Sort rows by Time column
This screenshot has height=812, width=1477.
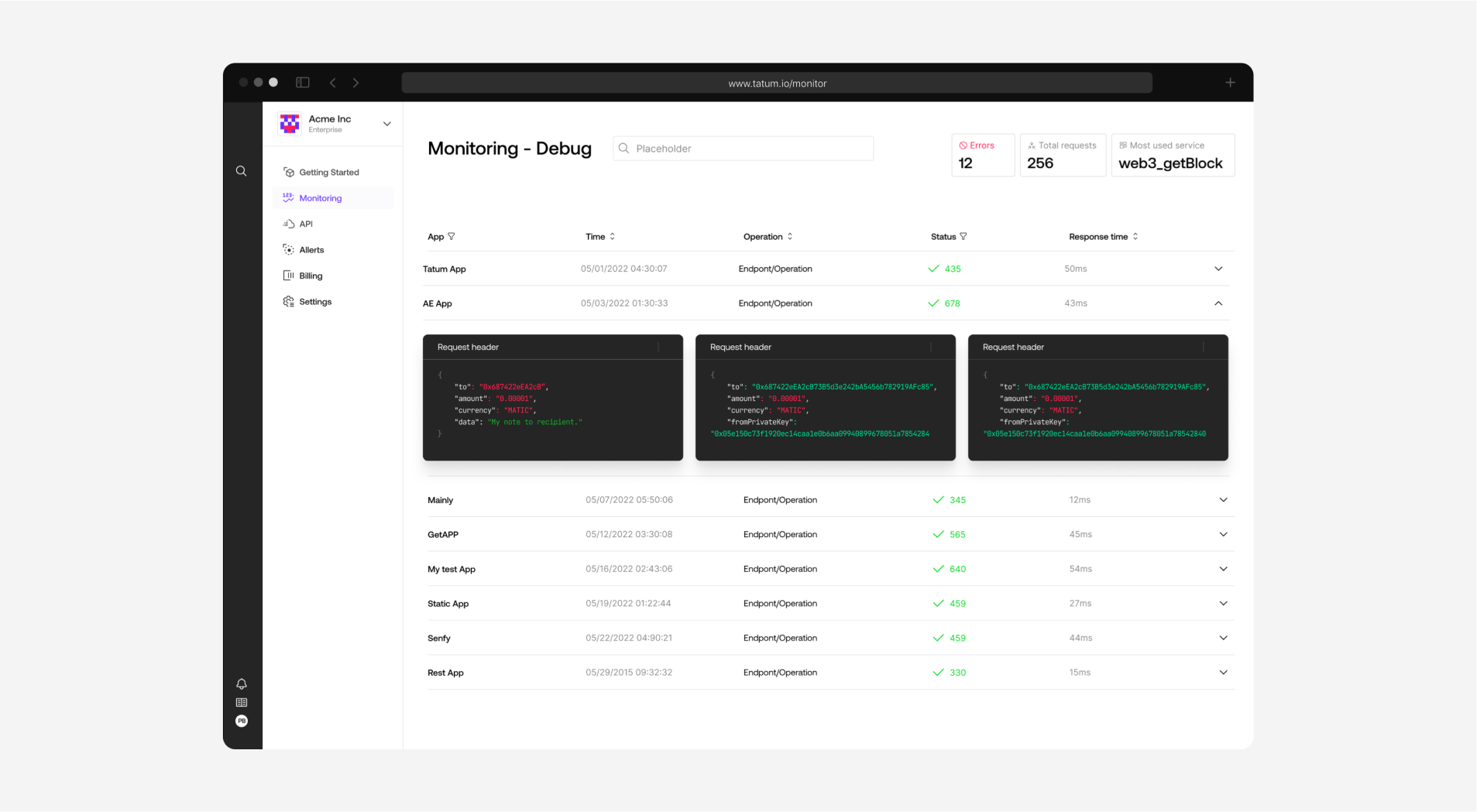[x=612, y=237]
